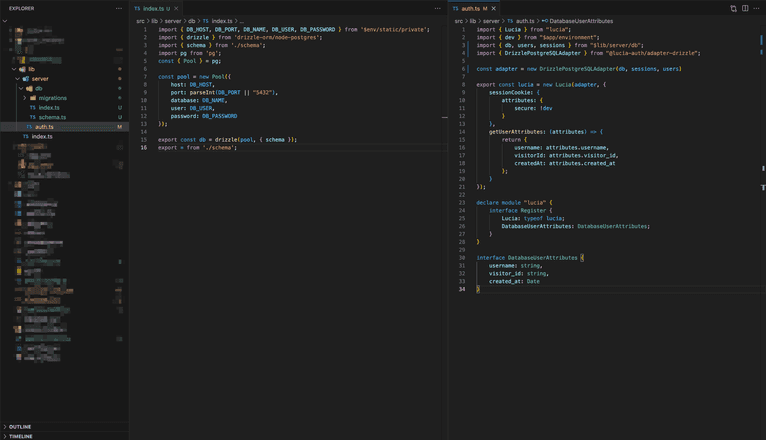766x440 pixels.
Task: Switch to the index.ts tab
Action: 153,8
